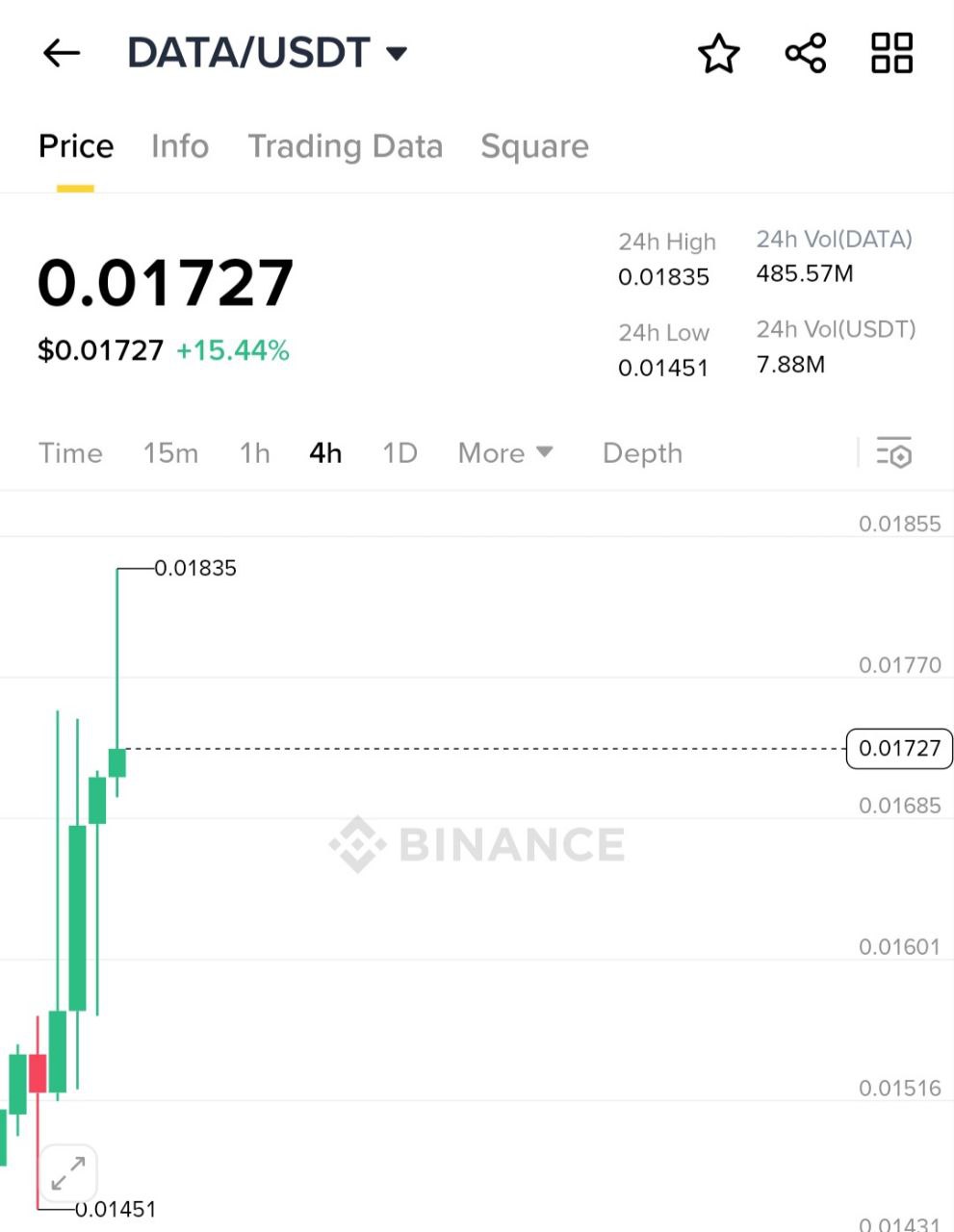Switch to the Info tab

click(x=180, y=146)
